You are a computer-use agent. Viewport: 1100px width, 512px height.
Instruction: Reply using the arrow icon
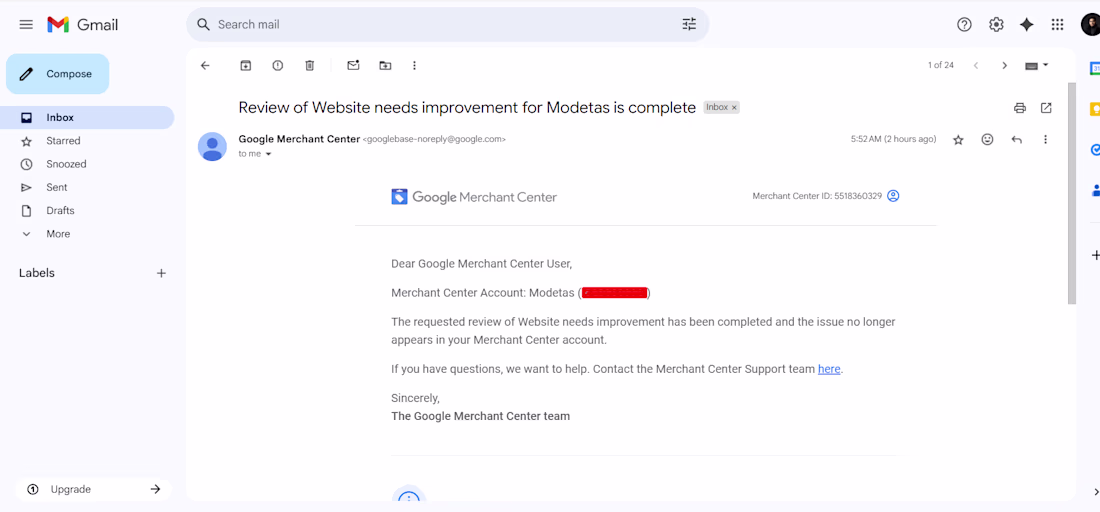click(x=1017, y=140)
